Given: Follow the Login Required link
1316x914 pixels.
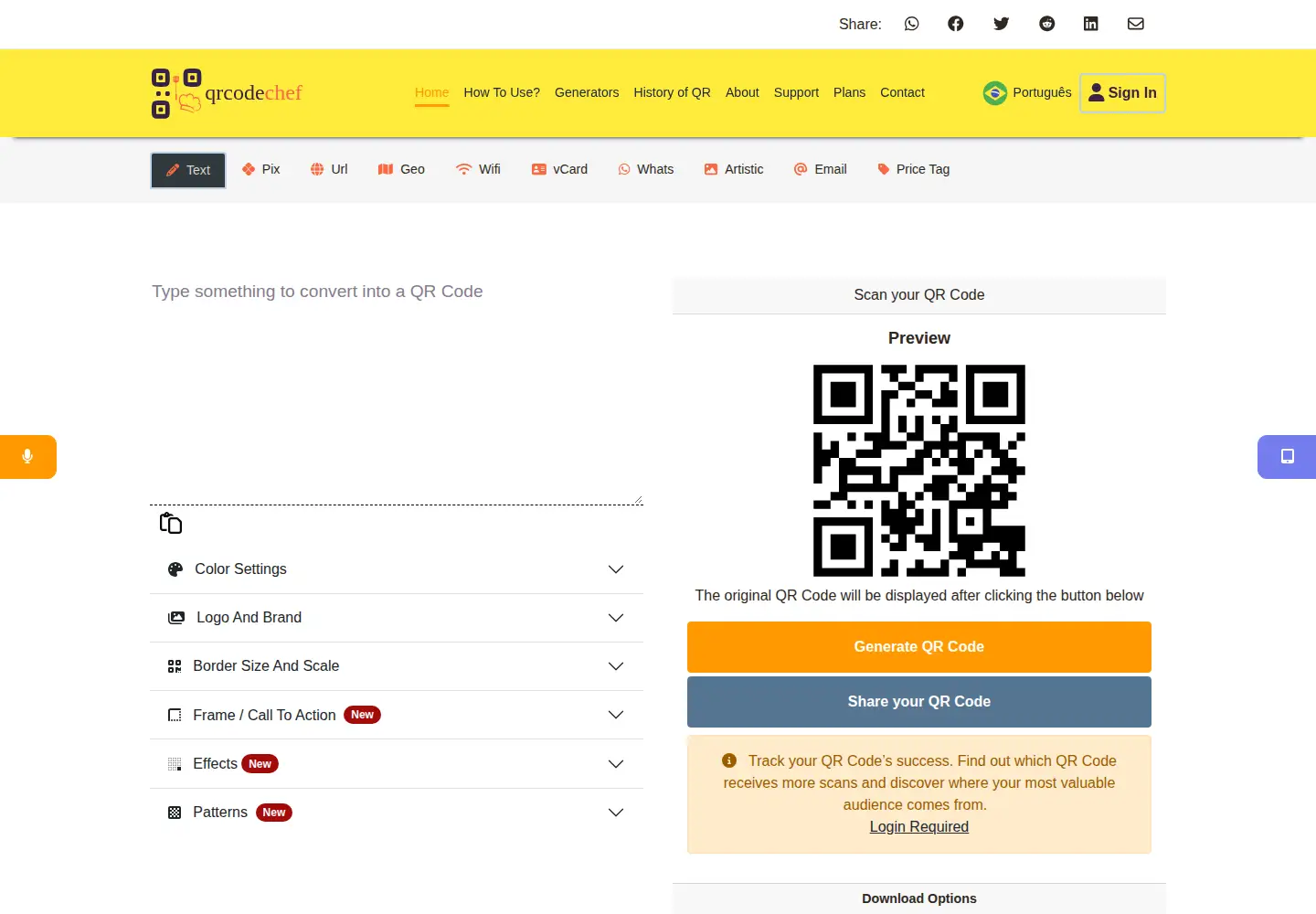Looking at the screenshot, I should pos(919,826).
